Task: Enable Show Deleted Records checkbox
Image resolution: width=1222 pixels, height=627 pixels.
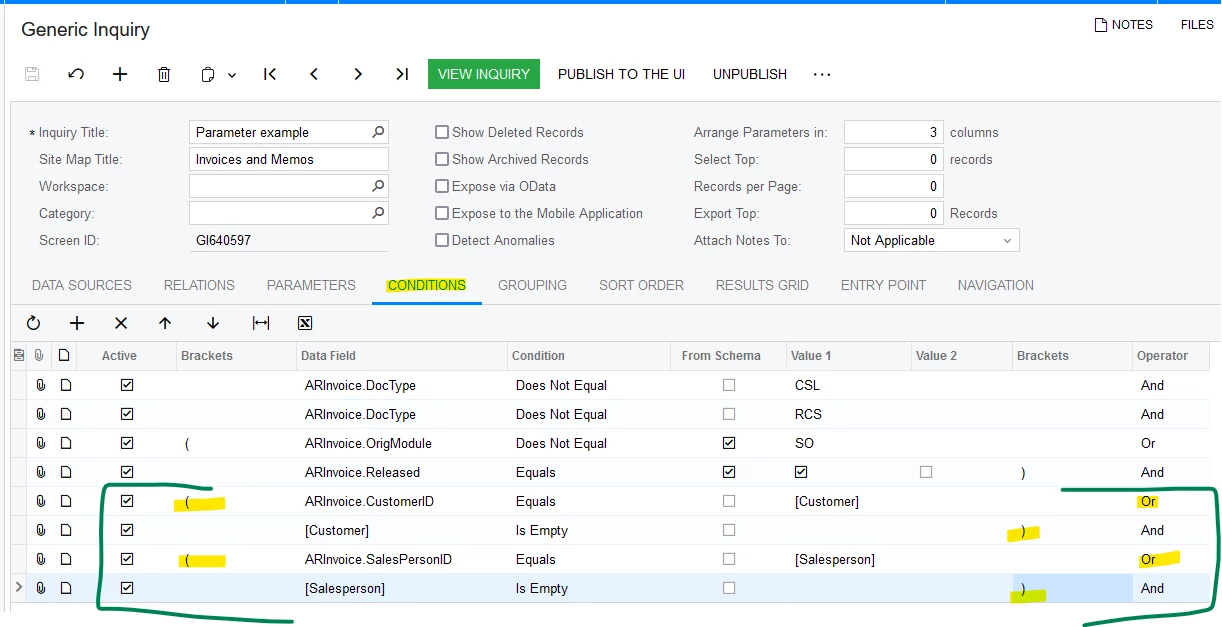Action: pyautogui.click(x=442, y=132)
